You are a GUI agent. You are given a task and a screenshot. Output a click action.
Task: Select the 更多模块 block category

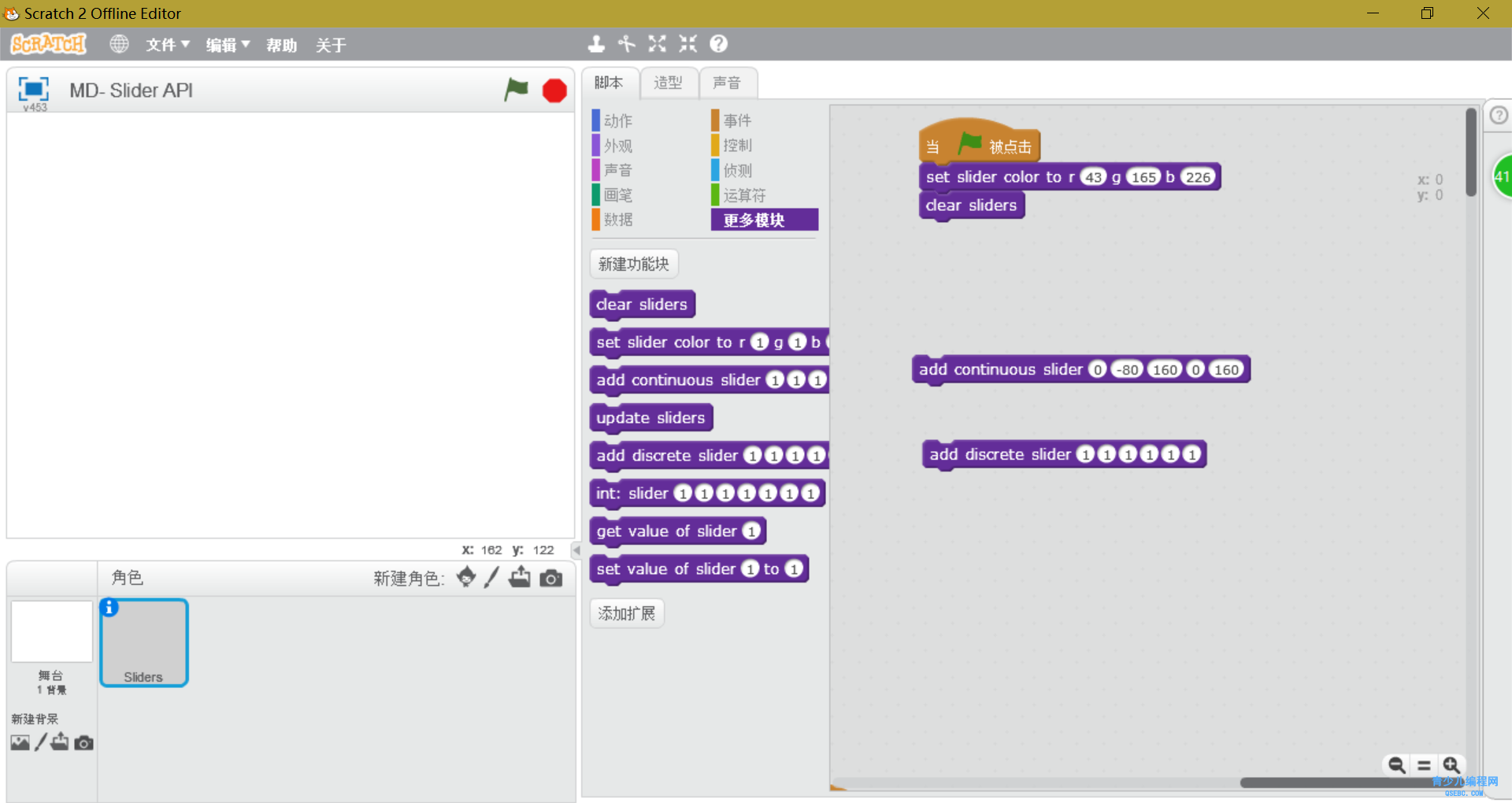click(x=765, y=220)
